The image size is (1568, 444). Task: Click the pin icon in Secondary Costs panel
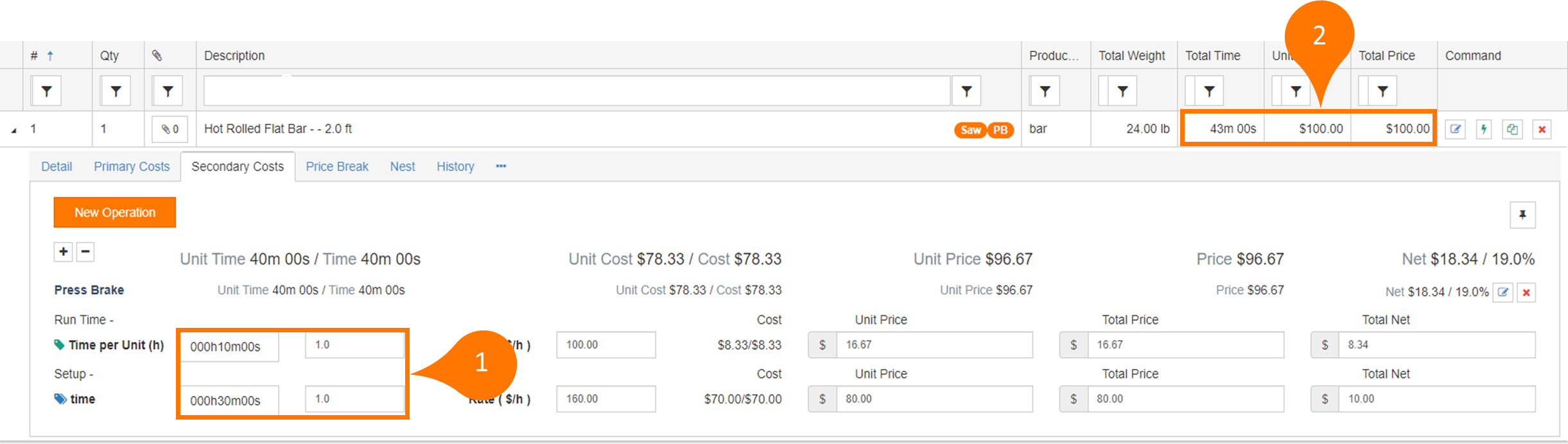tap(1522, 215)
